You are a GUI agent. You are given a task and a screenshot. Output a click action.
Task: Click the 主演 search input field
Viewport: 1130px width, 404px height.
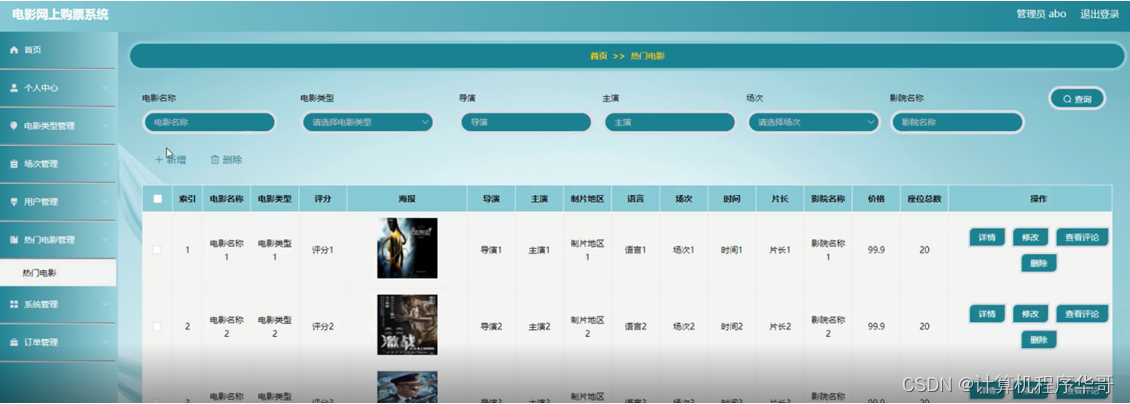tap(669, 122)
